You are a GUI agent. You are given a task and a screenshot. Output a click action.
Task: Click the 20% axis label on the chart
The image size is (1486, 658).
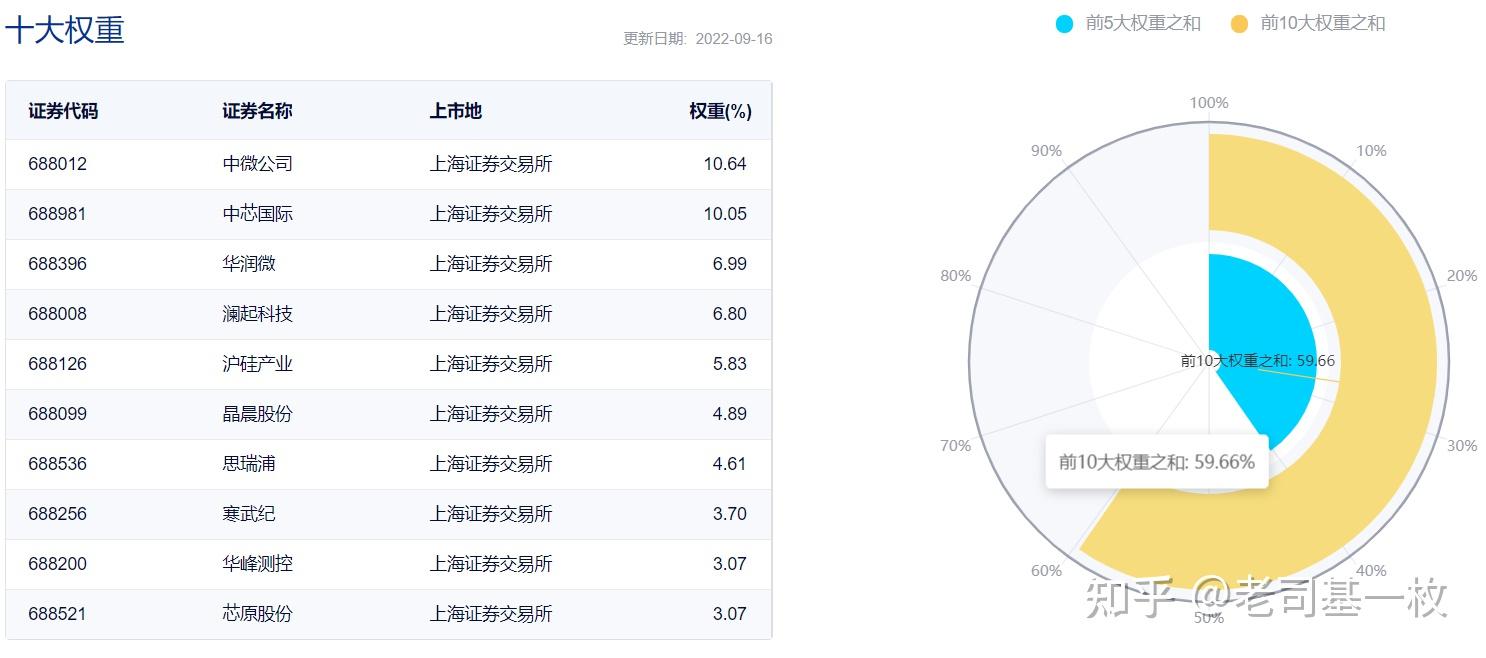point(1462,276)
